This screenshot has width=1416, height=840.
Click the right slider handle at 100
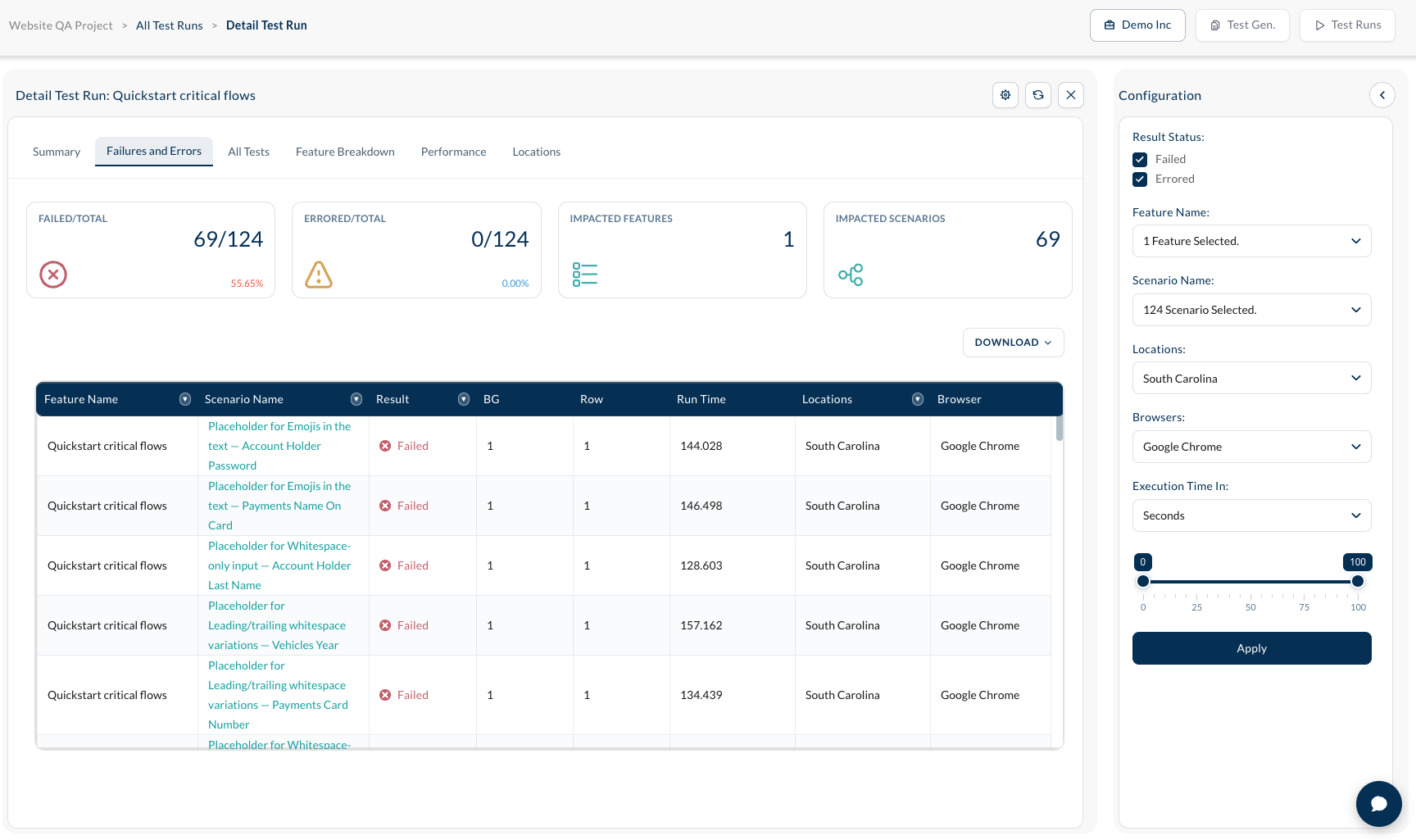coord(1358,581)
